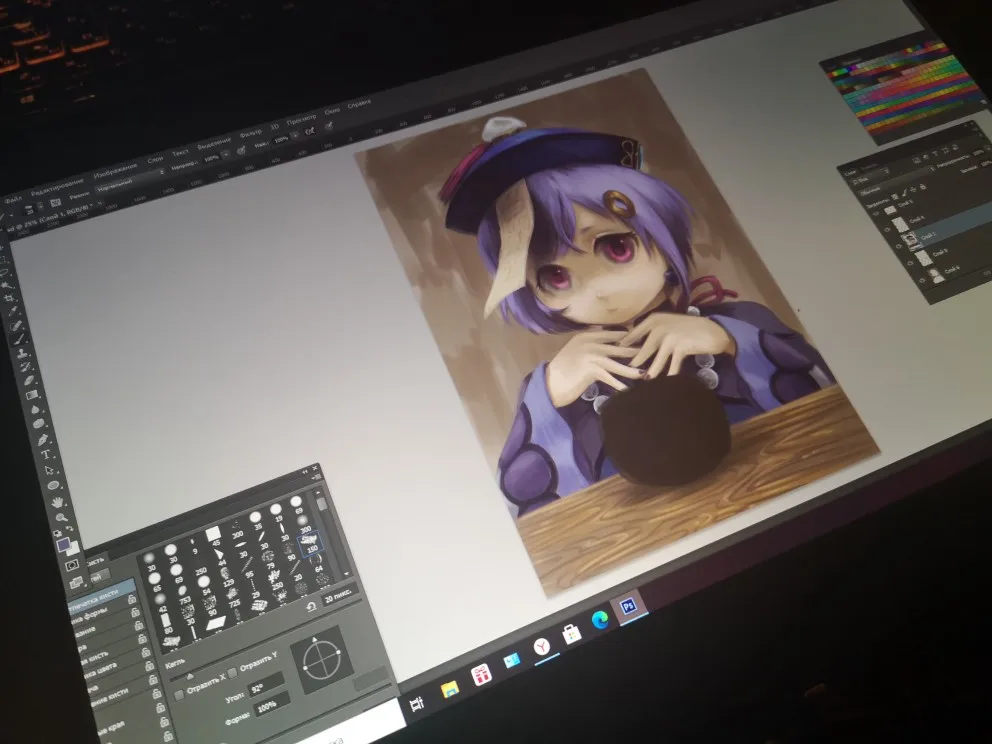
Task: Select Форма отпечатка кисти in Brush panel
Action: [102, 595]
